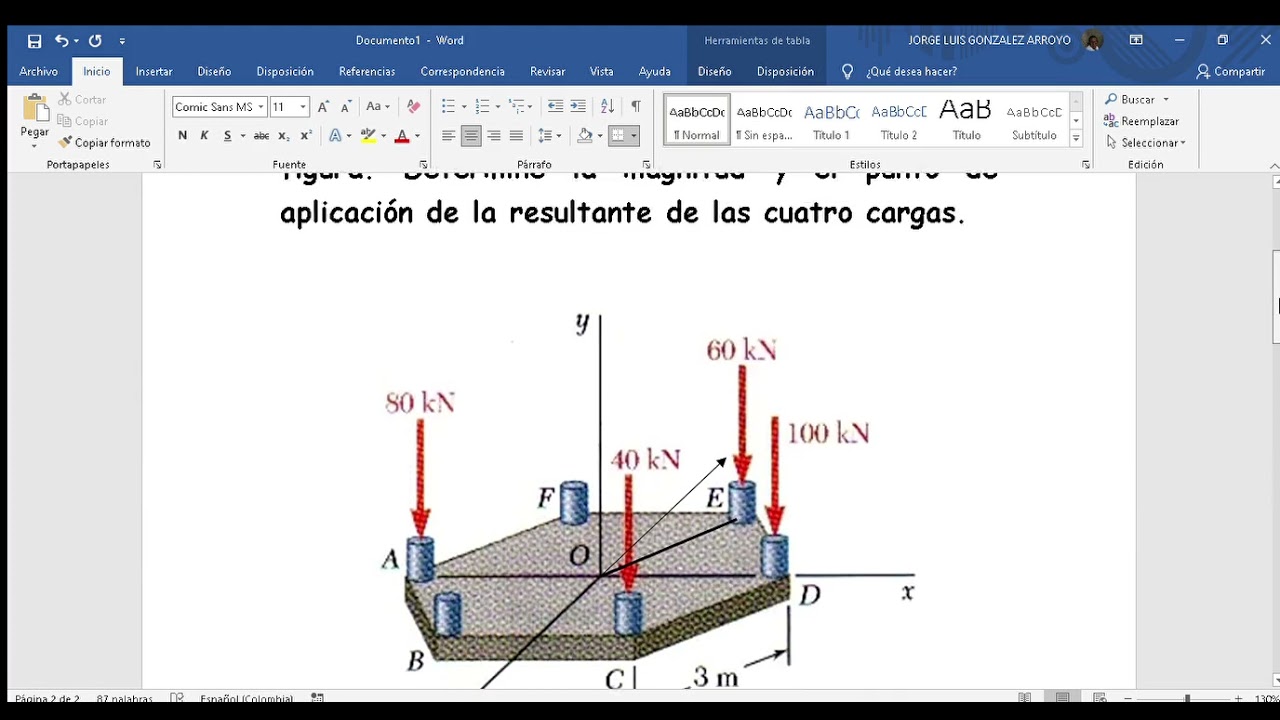The image size is (1280, 720).
Task: Open the font size dropdown
Action: point(303,107)
